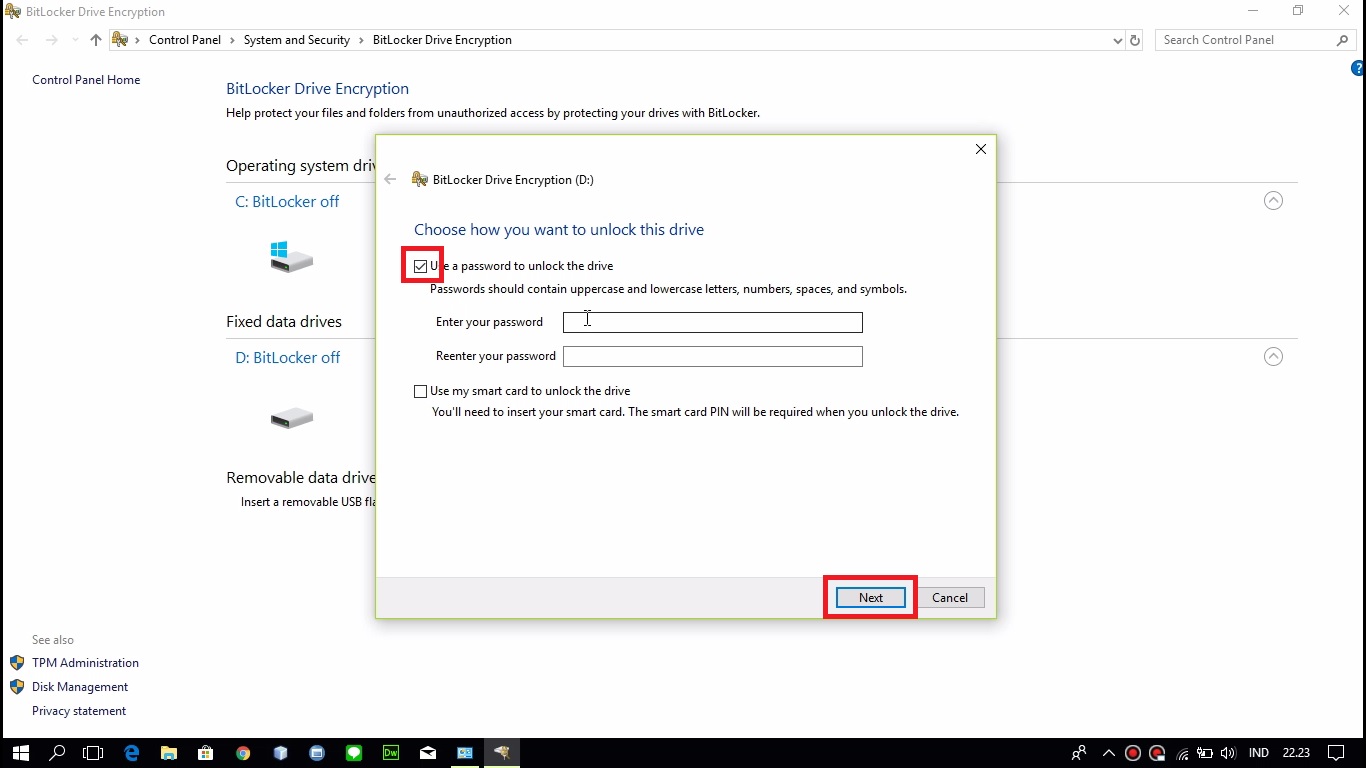Image resolution: width=1366 pixels, height=768 pixels.
Task: Open the Mail app from the taskbar
Action: [x=428, y=753]
